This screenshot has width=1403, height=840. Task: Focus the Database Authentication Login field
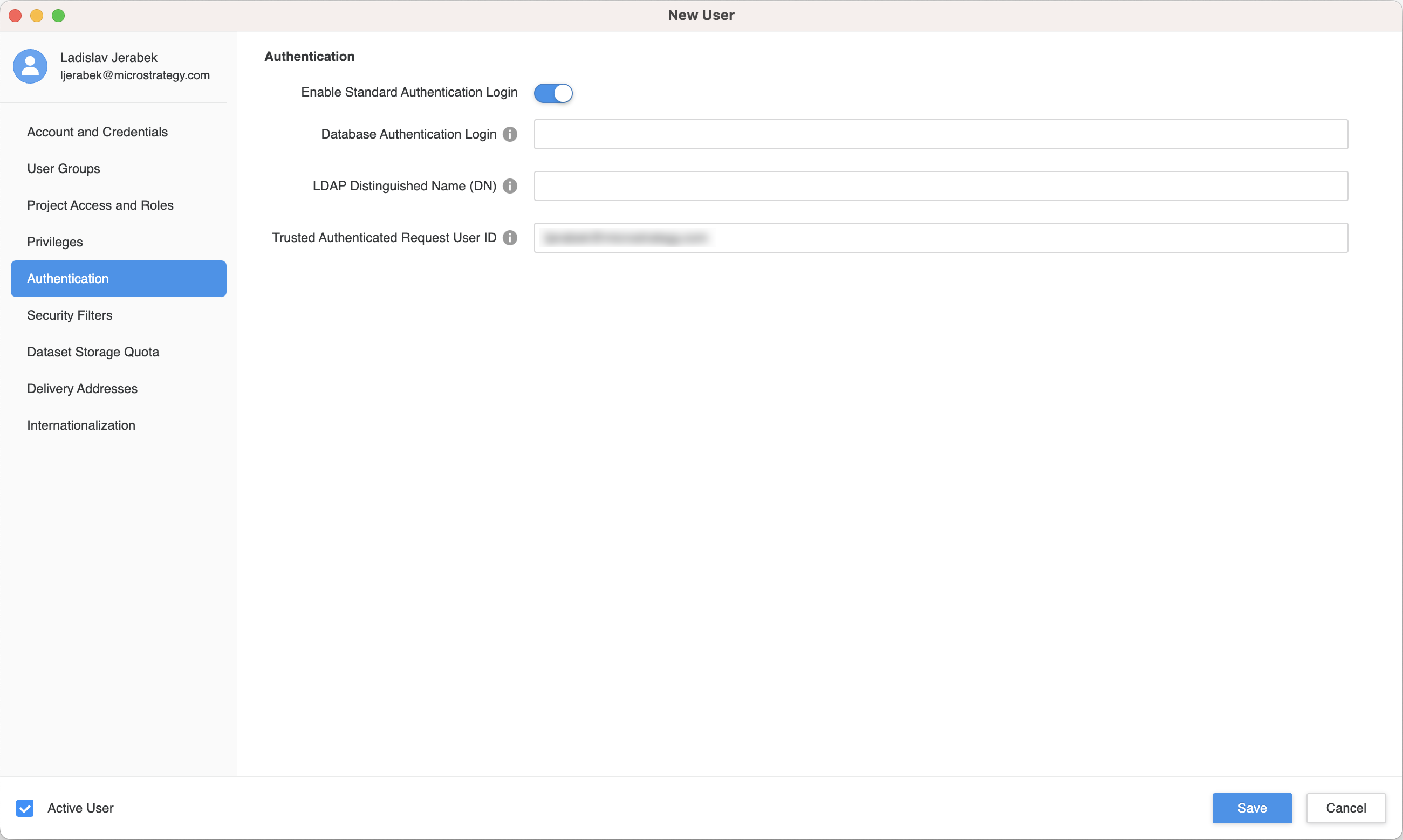(940, 134)
